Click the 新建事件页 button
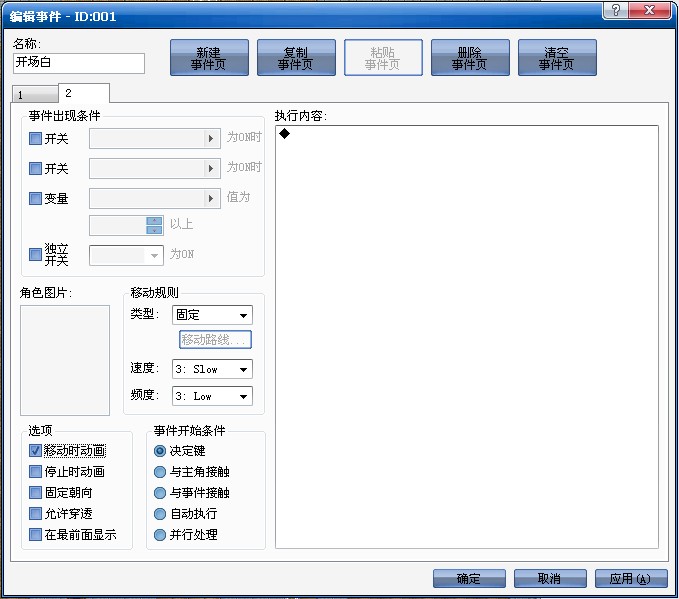Viewport: 679px width, 599px height. click(209, 58)
